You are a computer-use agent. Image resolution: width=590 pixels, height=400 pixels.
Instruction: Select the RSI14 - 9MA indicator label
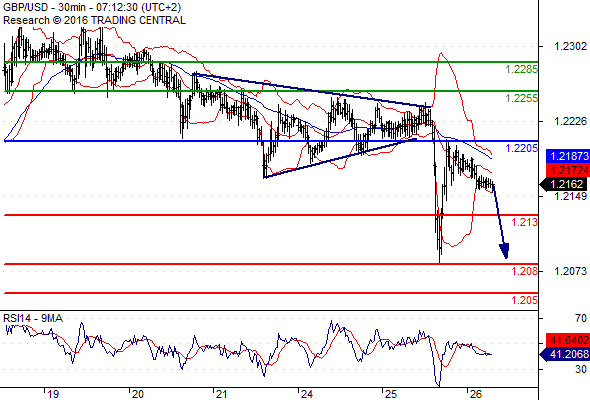tap(33, 318)
